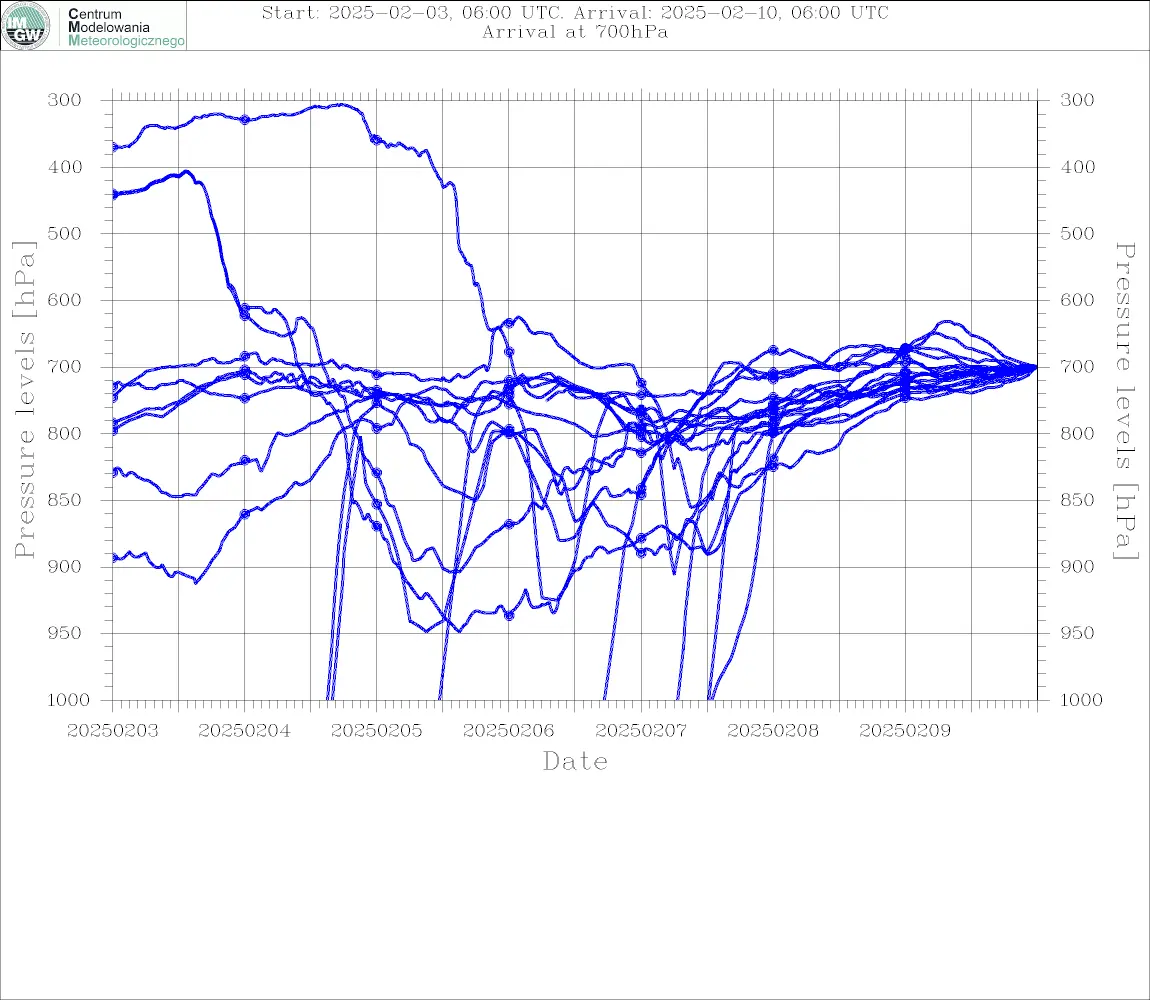
Task: Click the right axis title 'Pressure levels [hPa]'
Action: [x=1125, y=401]
